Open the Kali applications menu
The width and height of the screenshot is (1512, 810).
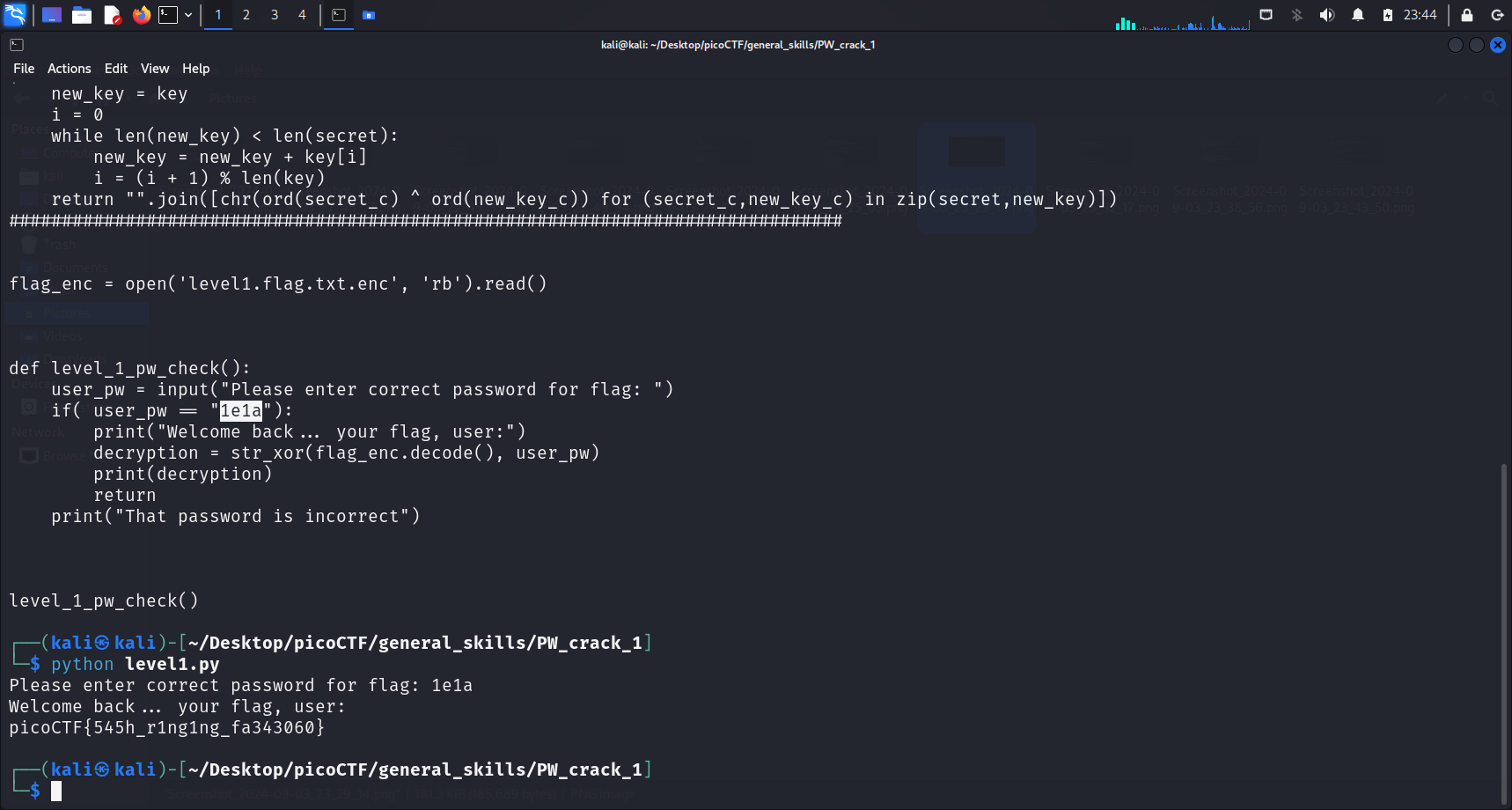(x=15, y=15)
